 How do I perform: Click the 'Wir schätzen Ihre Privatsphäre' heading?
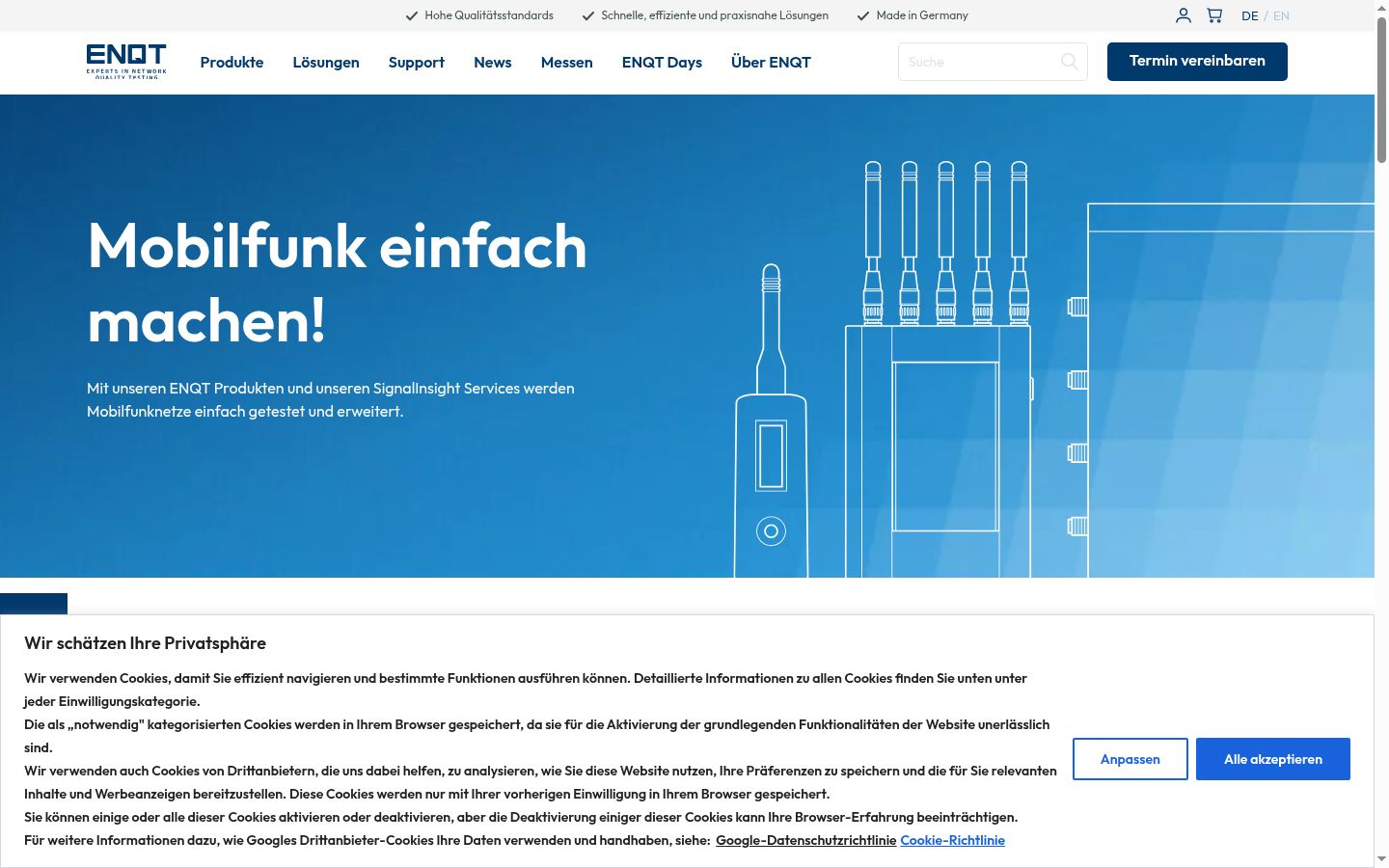(145, 643)
